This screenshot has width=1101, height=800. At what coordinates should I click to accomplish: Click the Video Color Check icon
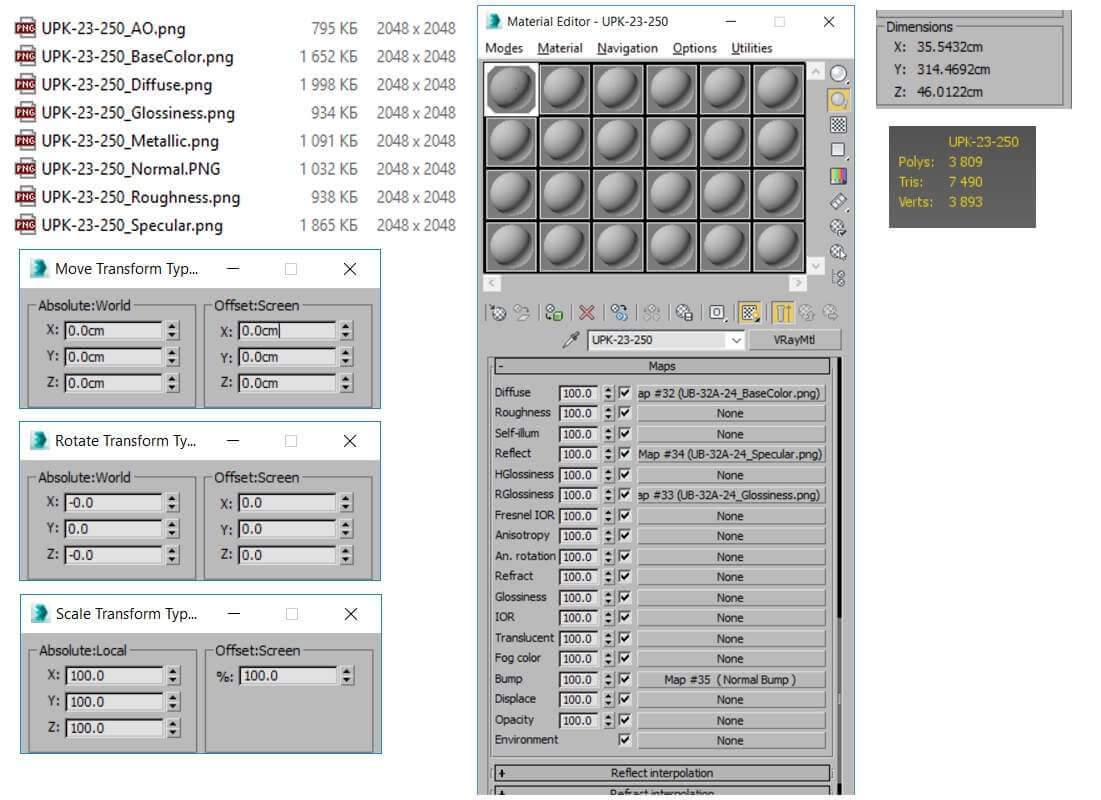pyautogui.click(x=838, y=177)
